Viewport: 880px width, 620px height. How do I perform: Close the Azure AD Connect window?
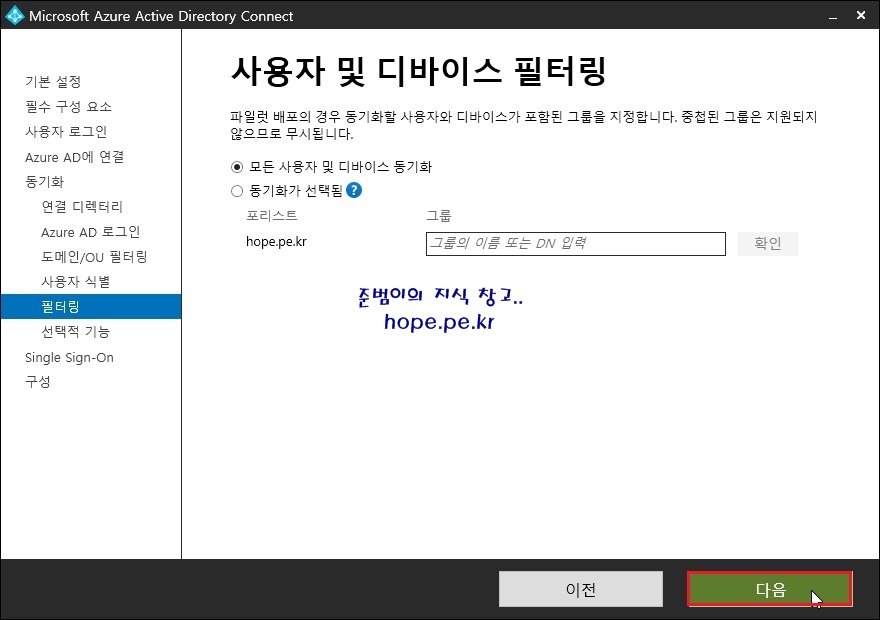(x=861, y=16)
